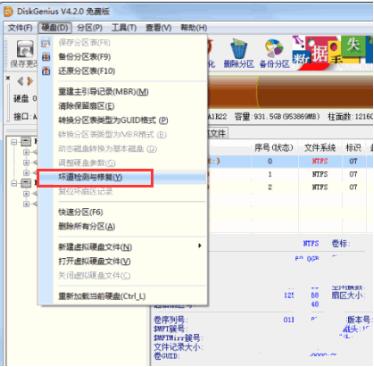Viewport: 374px width, 367px height.
Task: Open the 文件(F) menu
Action: click(20, 27)
